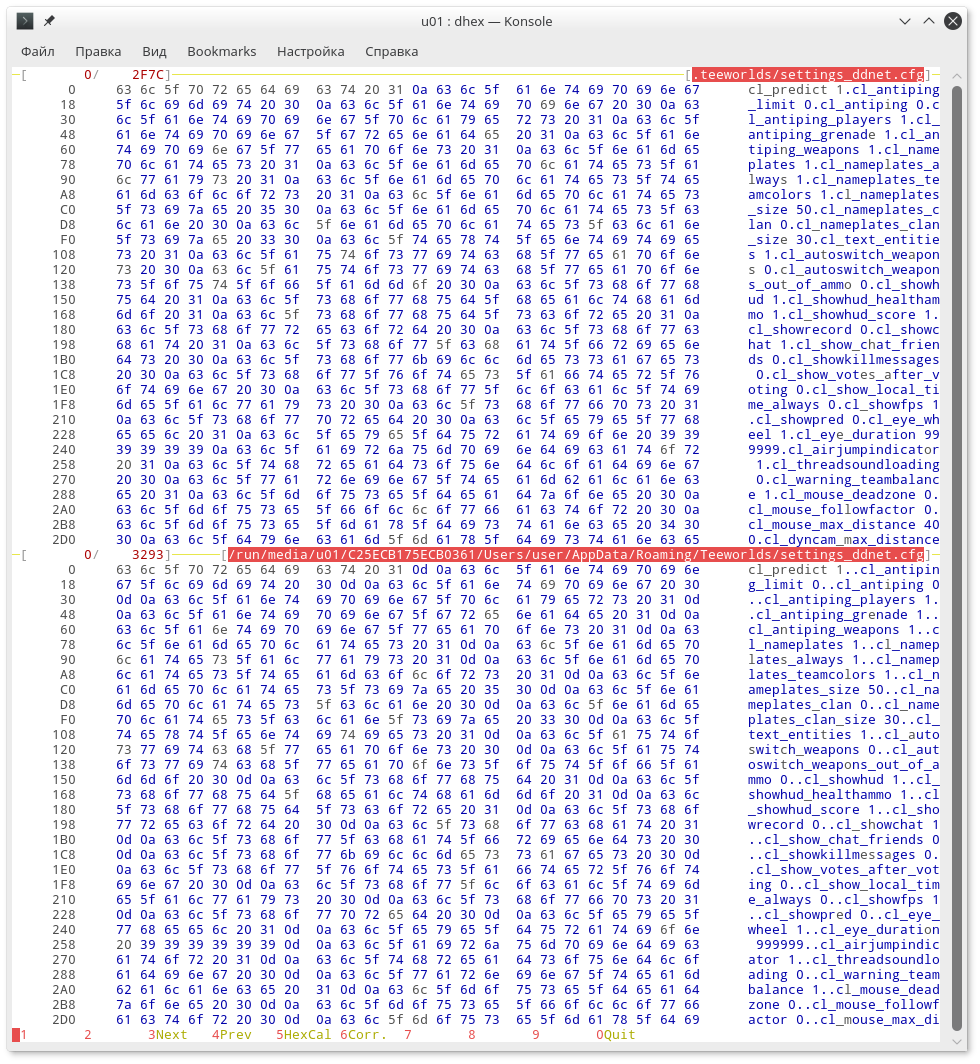The image size is (980, 1064).
Task: Click '9999.cl_airjumpindicator' text in top pane
Action: click(x=844, y=449)
